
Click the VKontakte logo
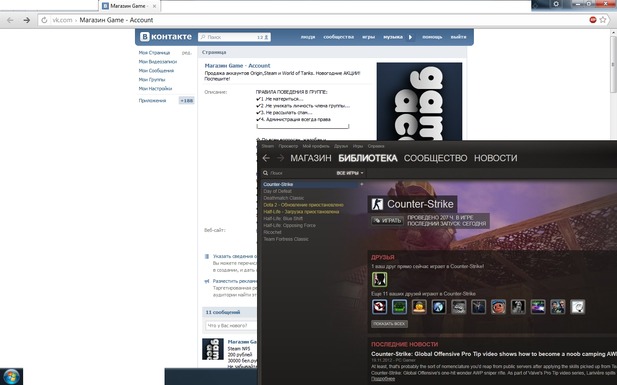tap(166, 37)
